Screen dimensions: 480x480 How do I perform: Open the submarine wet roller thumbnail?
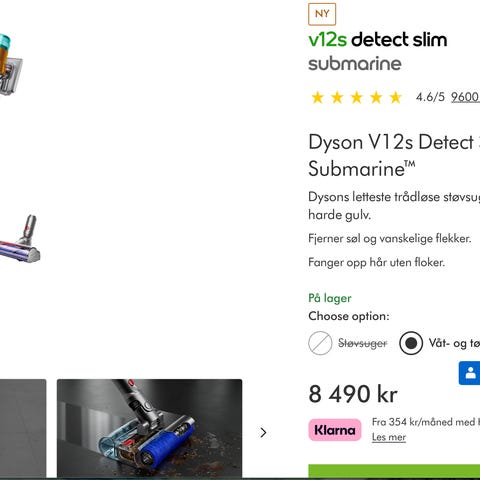(149, 429)
